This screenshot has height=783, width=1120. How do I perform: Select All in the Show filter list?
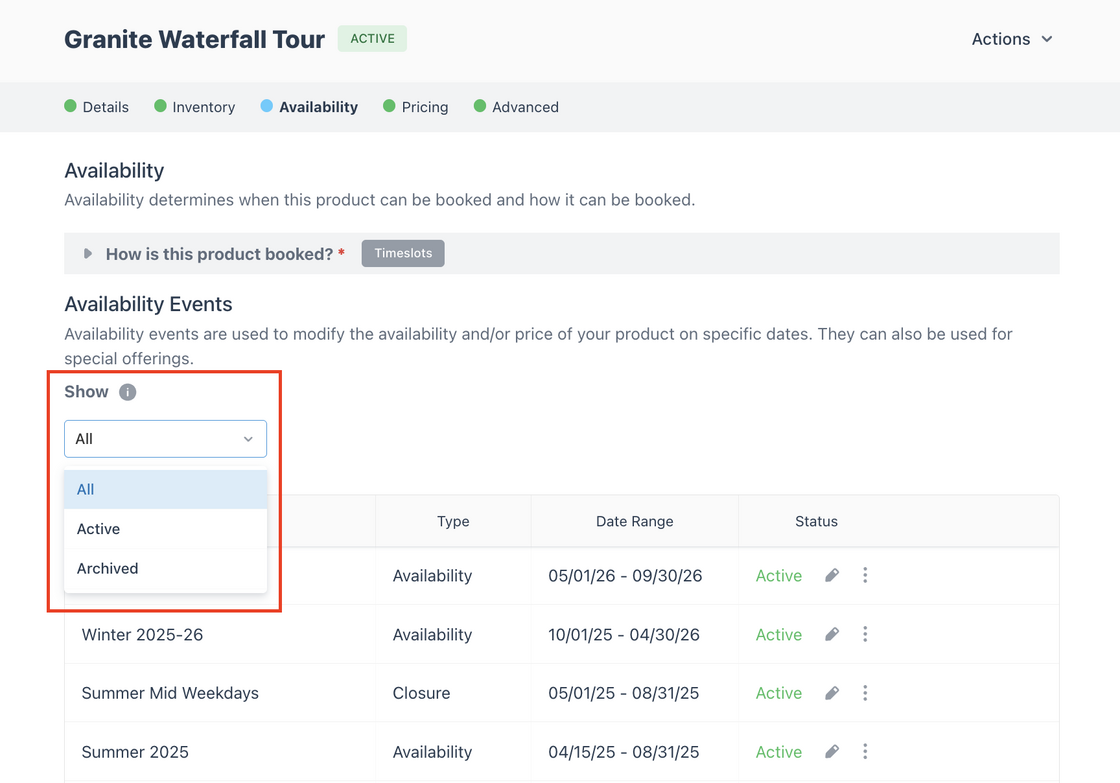[85, 489]
